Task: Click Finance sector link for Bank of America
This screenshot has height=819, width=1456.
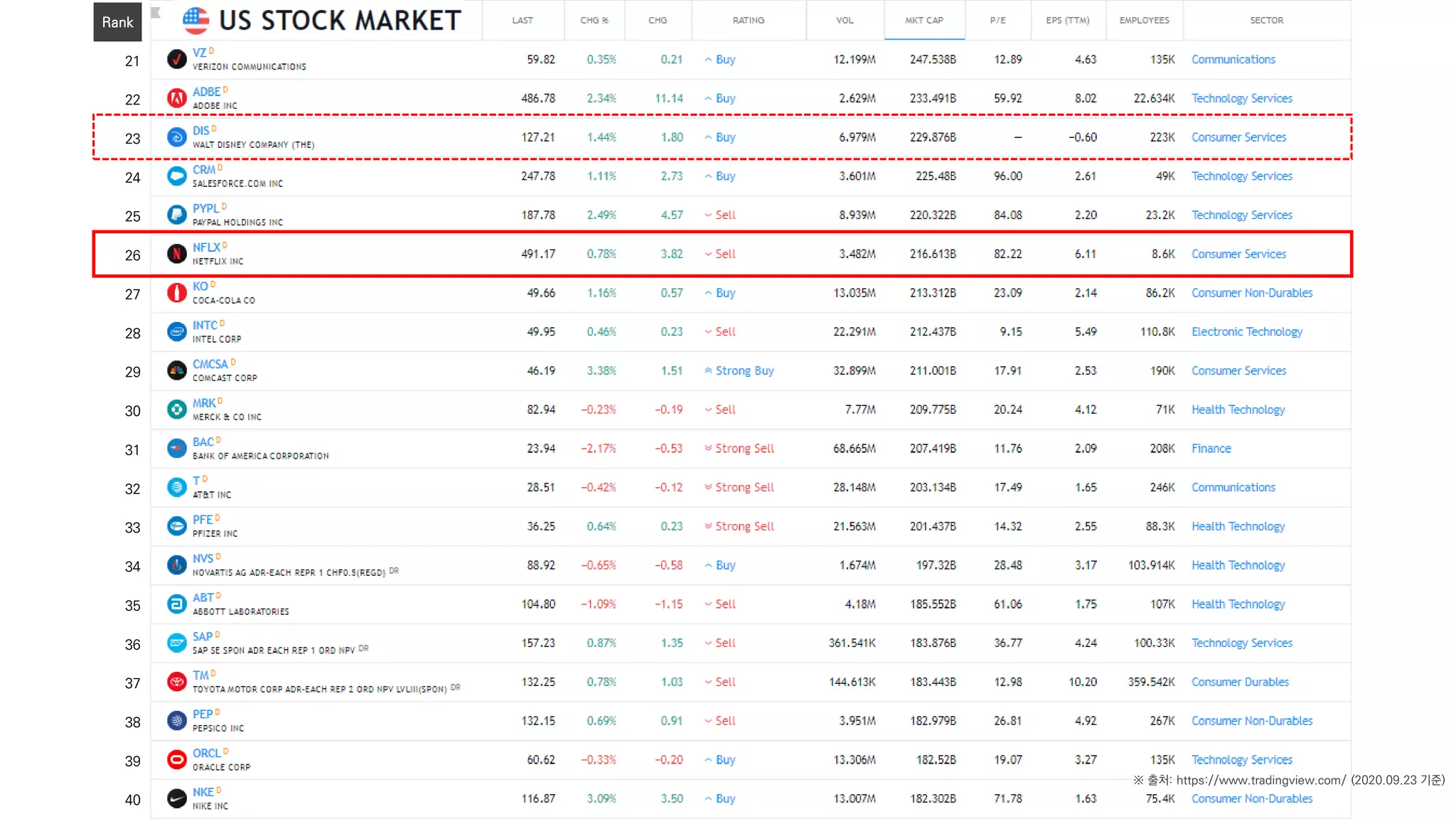Action: (1211, 449)
